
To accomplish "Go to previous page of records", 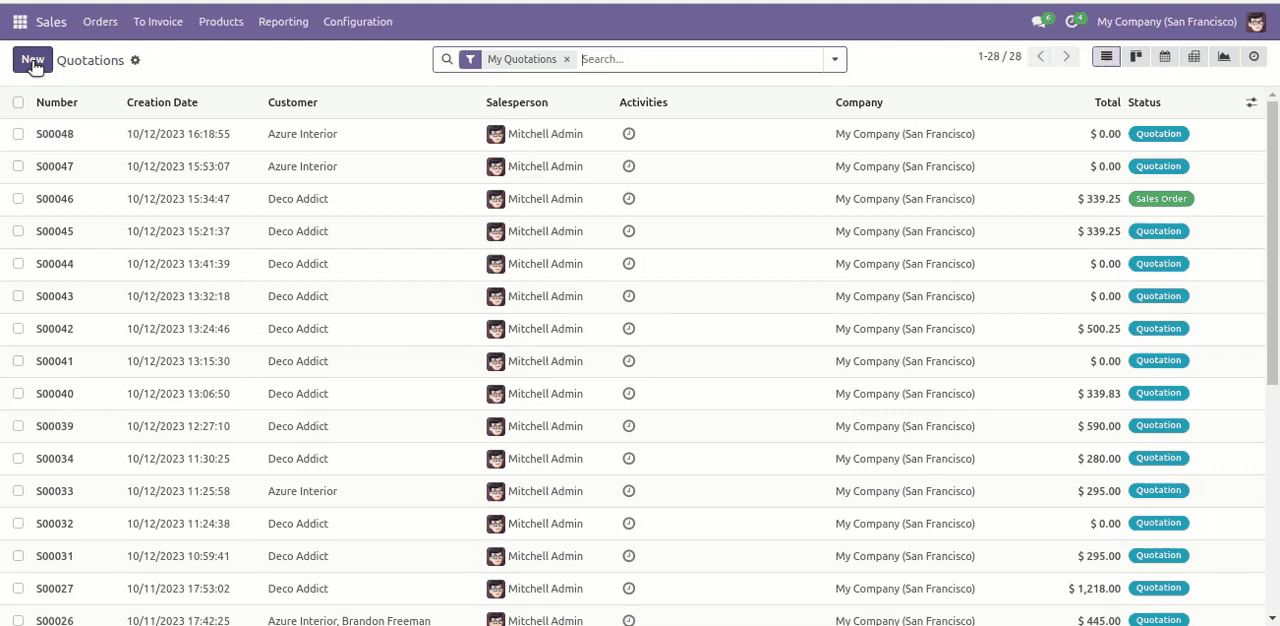I will [x=1041, y=57].
